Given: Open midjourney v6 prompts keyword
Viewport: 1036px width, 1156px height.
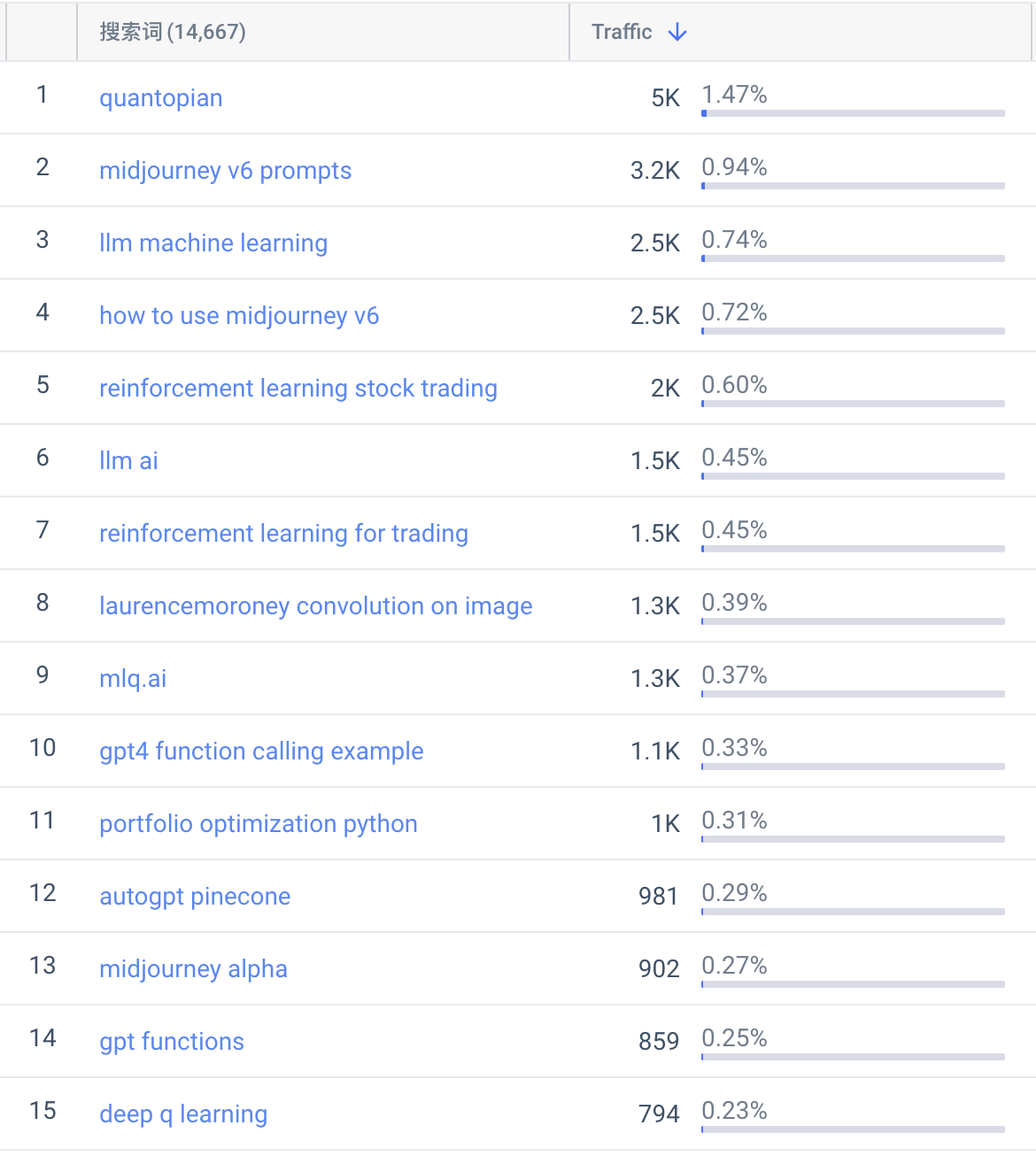Looking at the screenshot, I should coord(225,170).
